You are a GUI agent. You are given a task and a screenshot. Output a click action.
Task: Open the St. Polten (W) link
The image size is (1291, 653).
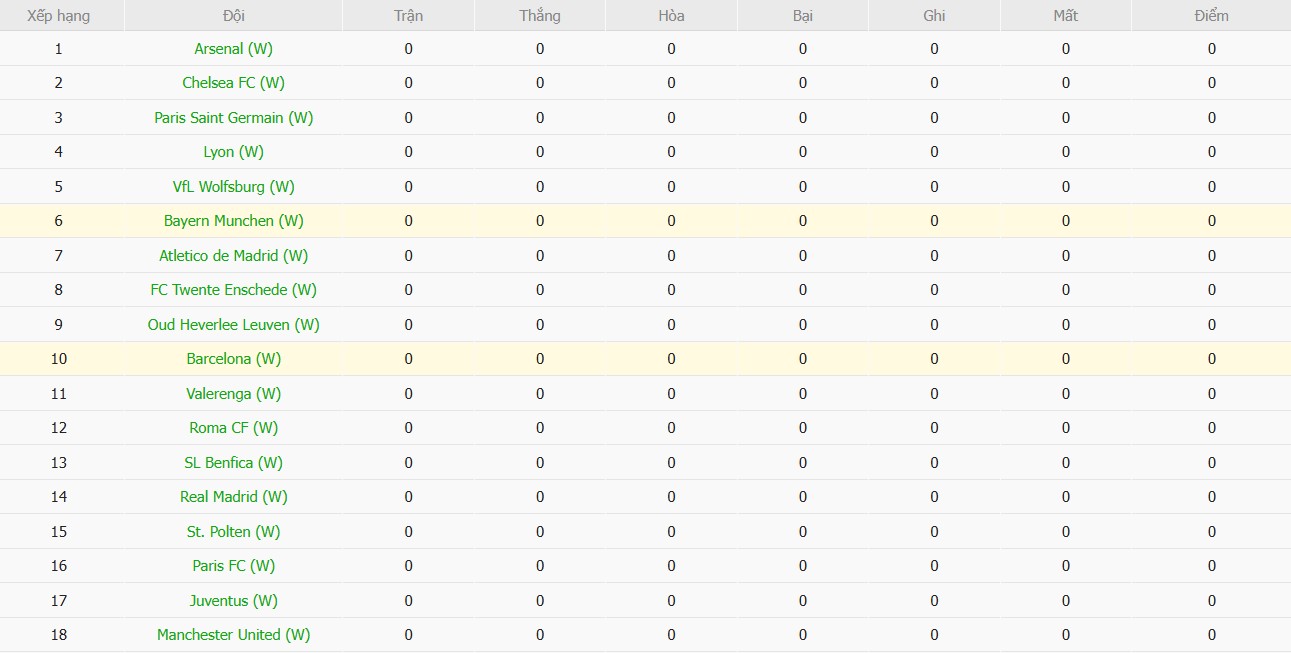tap(233, 531)
